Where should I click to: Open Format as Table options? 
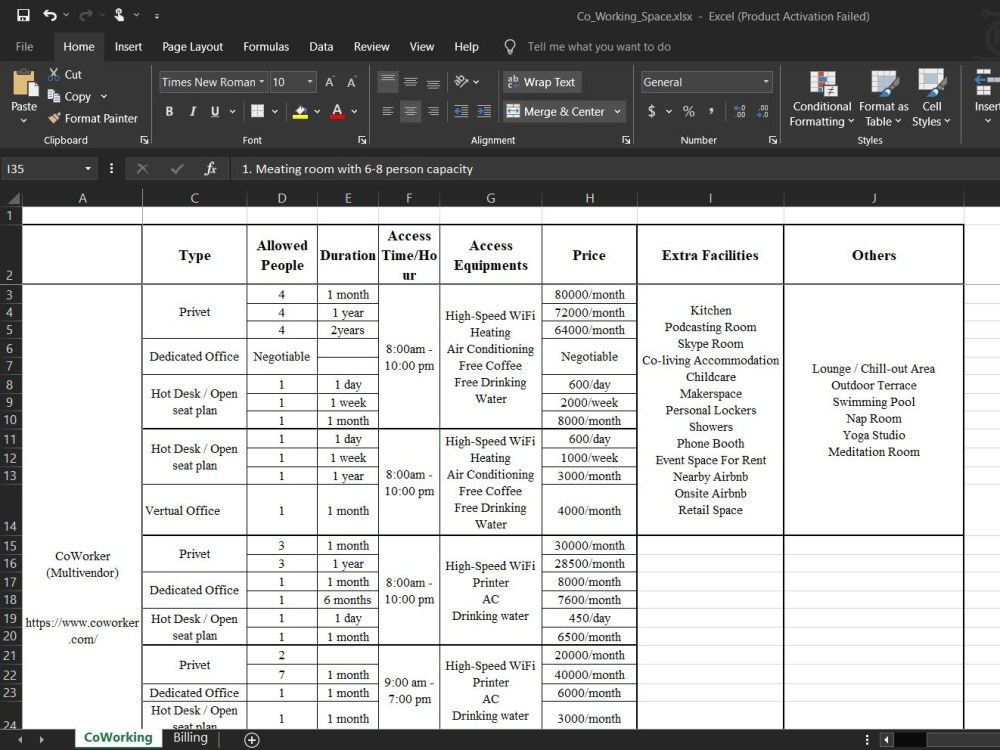883,97
